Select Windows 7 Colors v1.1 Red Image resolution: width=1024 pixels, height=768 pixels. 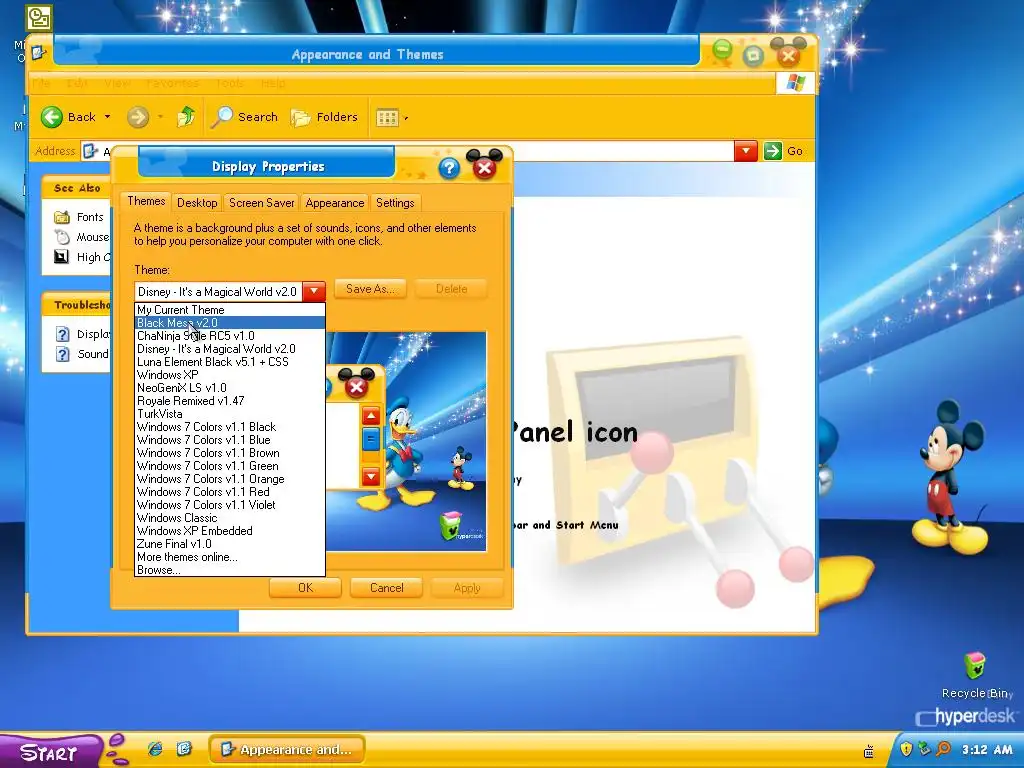click(x=230, y=492)
